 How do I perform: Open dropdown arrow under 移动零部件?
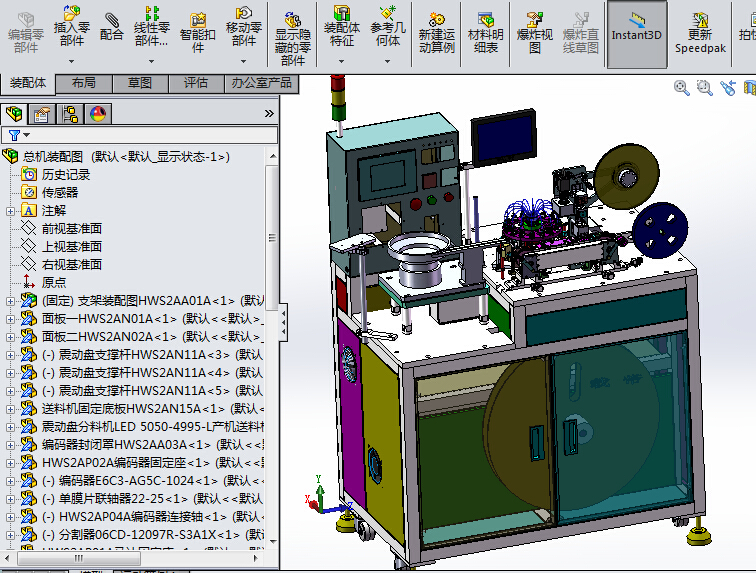coord(243,61)
